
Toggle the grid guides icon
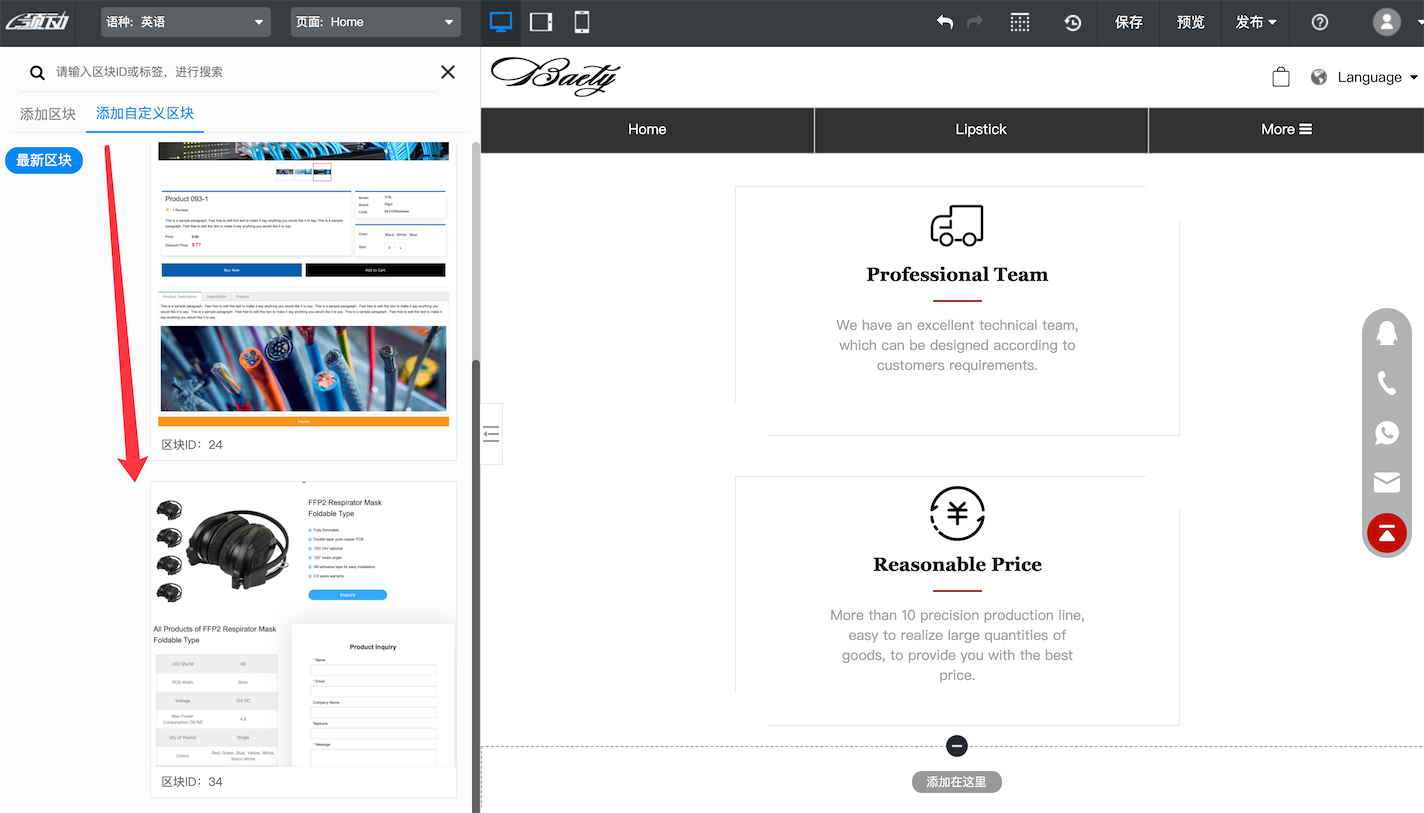pos(1019,22)
